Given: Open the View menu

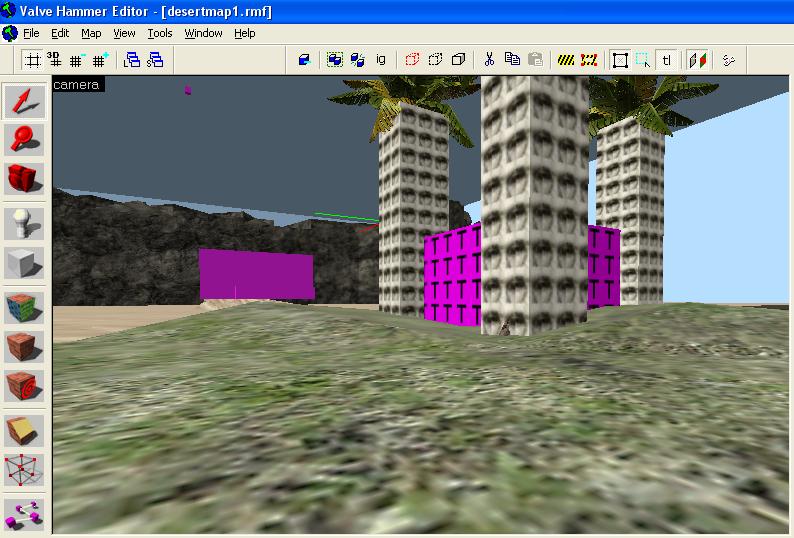Looking at the screenshot, I should (x=124, y=33).
